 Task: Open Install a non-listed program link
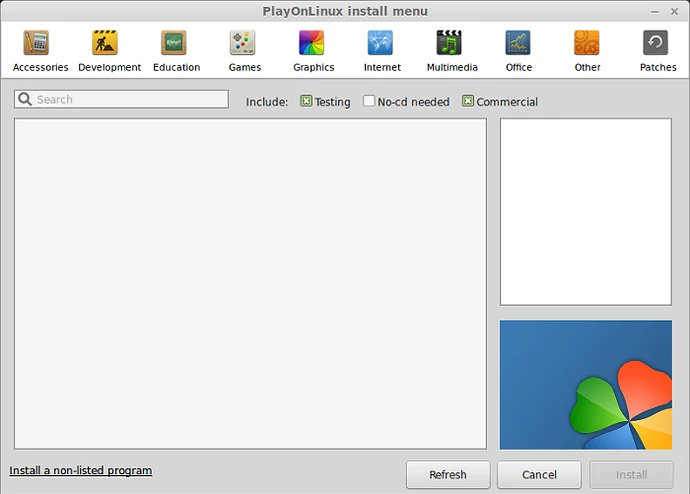coord(81,470)
